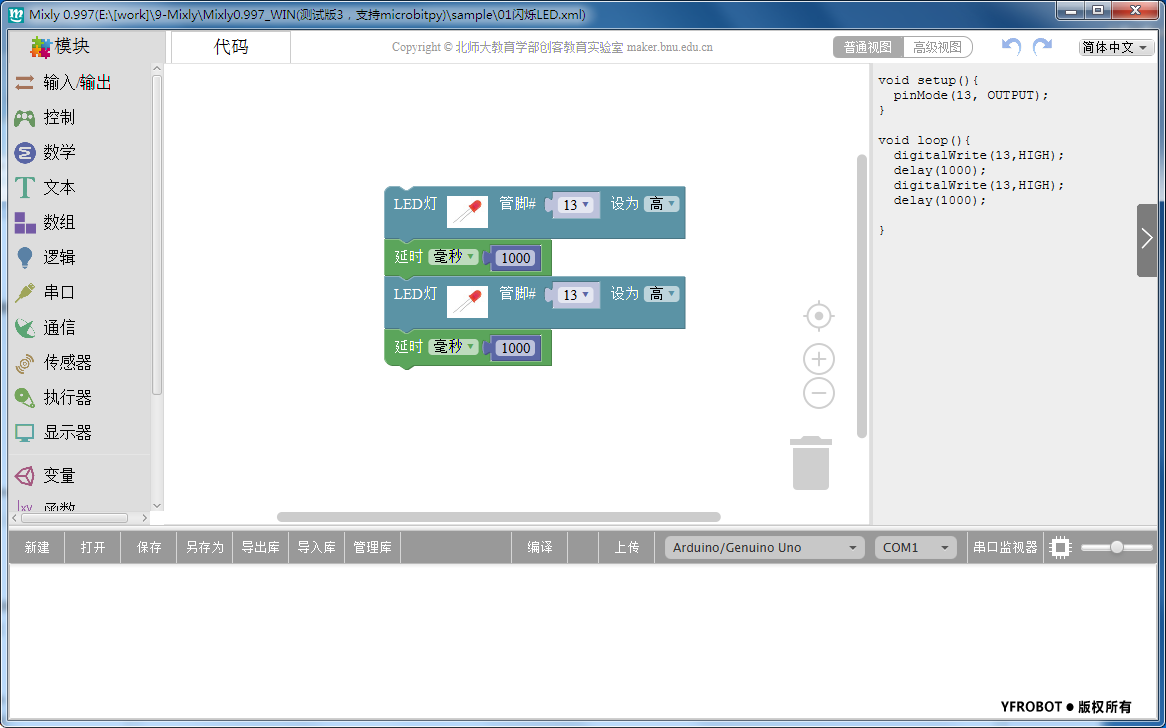Click the chip icon beside serial monitor

tap(1060, 547)
